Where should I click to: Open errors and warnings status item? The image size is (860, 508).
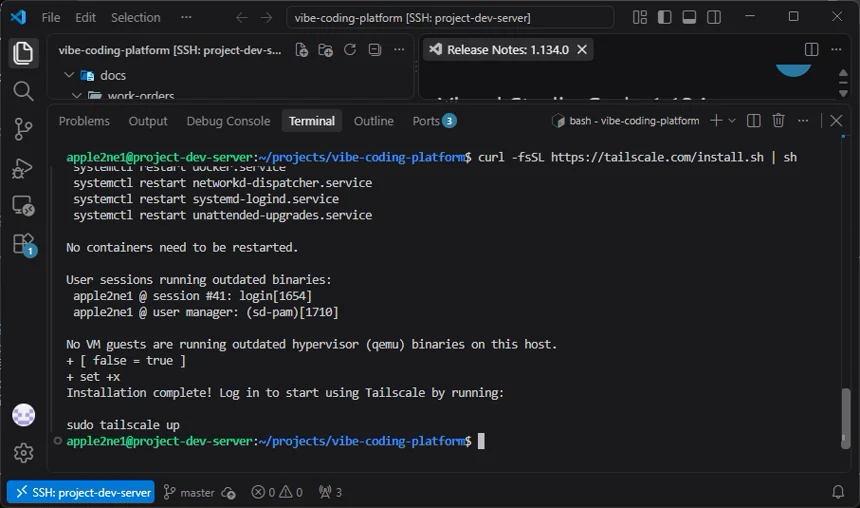pyautogui.click(x=277, y=492)
